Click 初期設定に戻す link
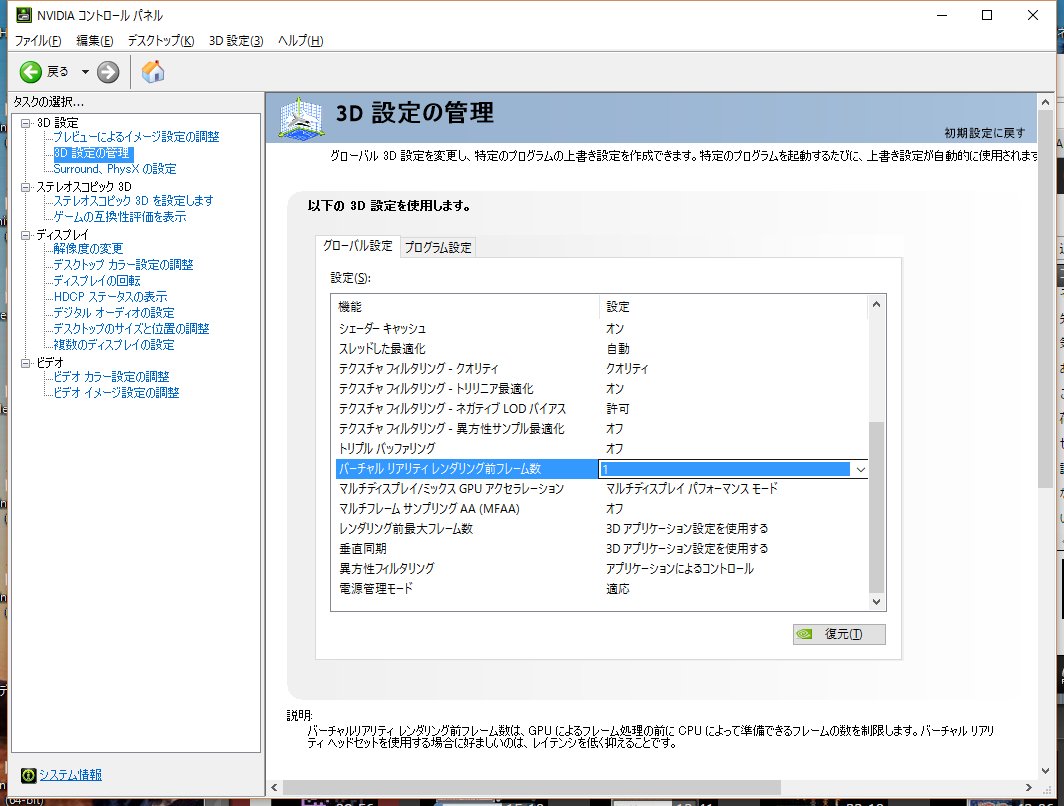Viewport: 1064px width, 806px height. [x=985, y=133]
